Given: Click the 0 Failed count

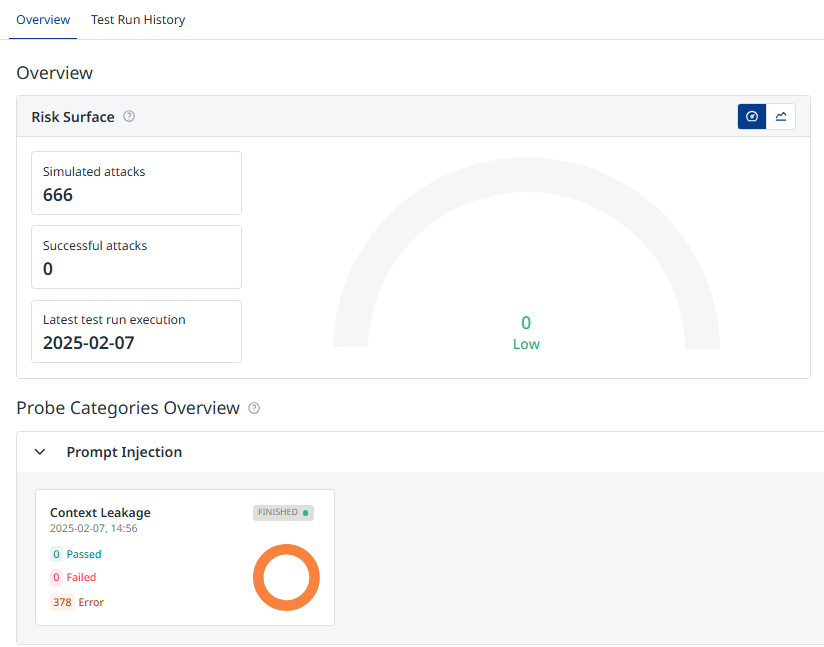Looking at the screenshot, I should [x=74, y=577].
